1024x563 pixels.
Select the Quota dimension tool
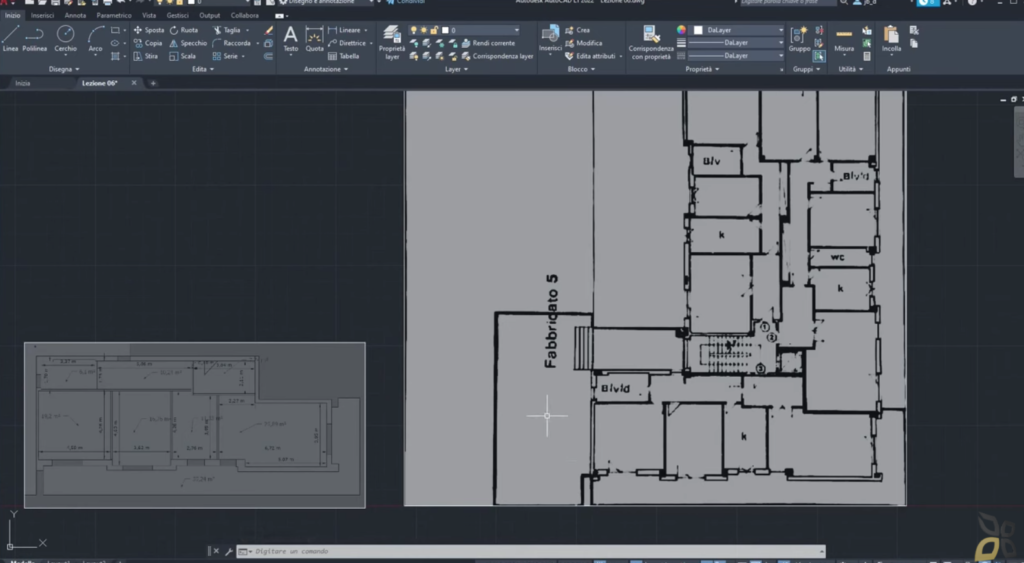pyautogui.click(x=314, y=39)
